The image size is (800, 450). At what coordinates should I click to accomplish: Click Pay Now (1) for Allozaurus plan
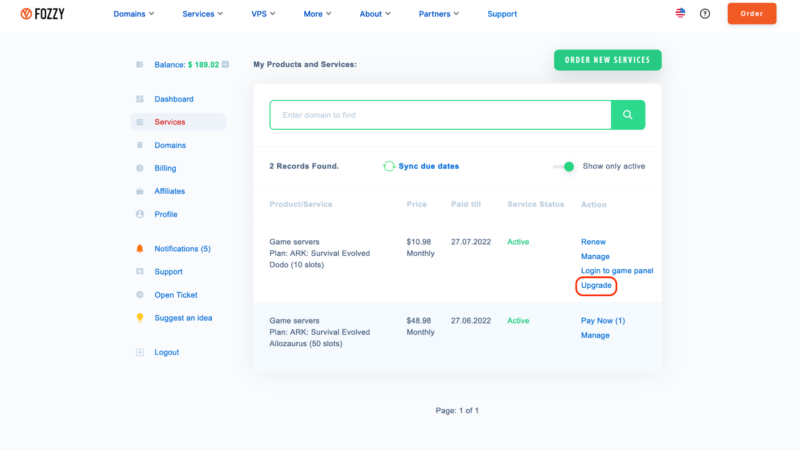603,321
